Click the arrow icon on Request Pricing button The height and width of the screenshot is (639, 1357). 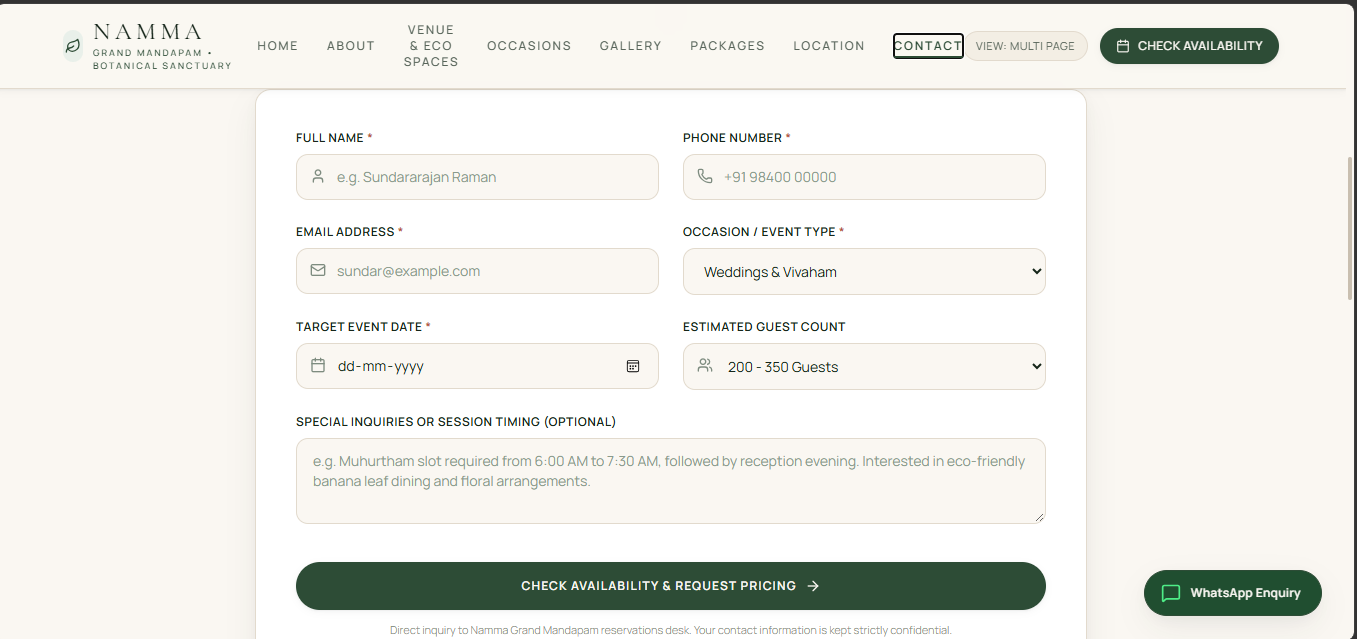click(813, 586)
